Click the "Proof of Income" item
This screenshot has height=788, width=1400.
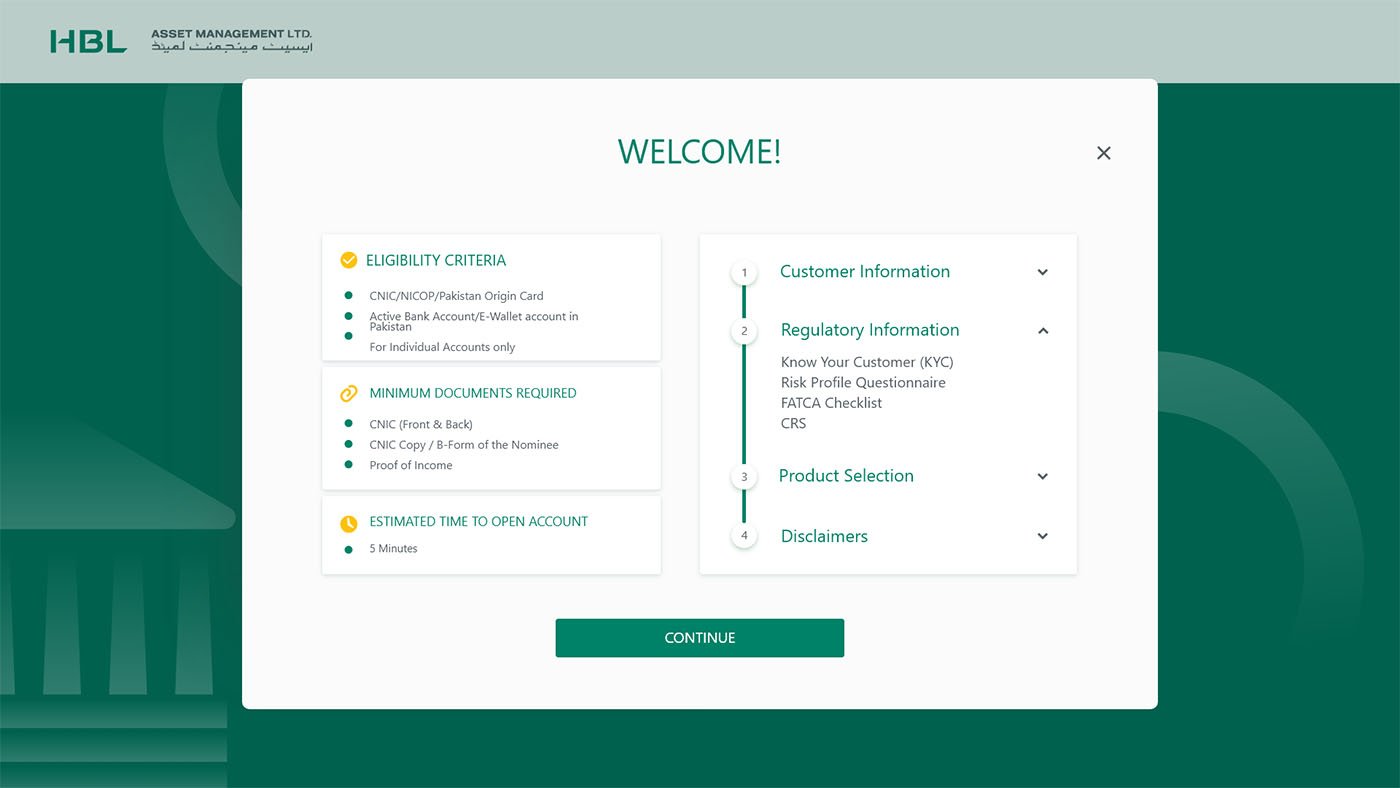[411, 465]
